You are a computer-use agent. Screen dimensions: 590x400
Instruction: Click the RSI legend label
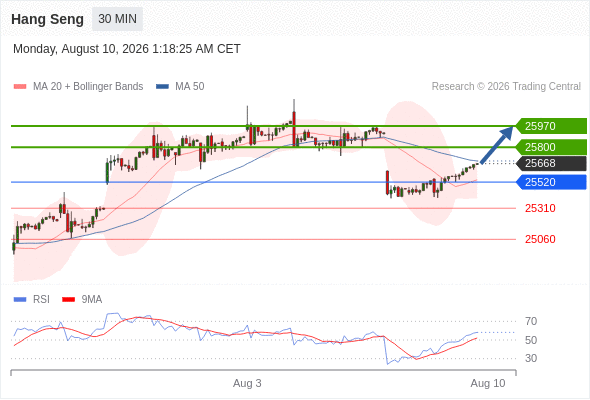[41, 300]
